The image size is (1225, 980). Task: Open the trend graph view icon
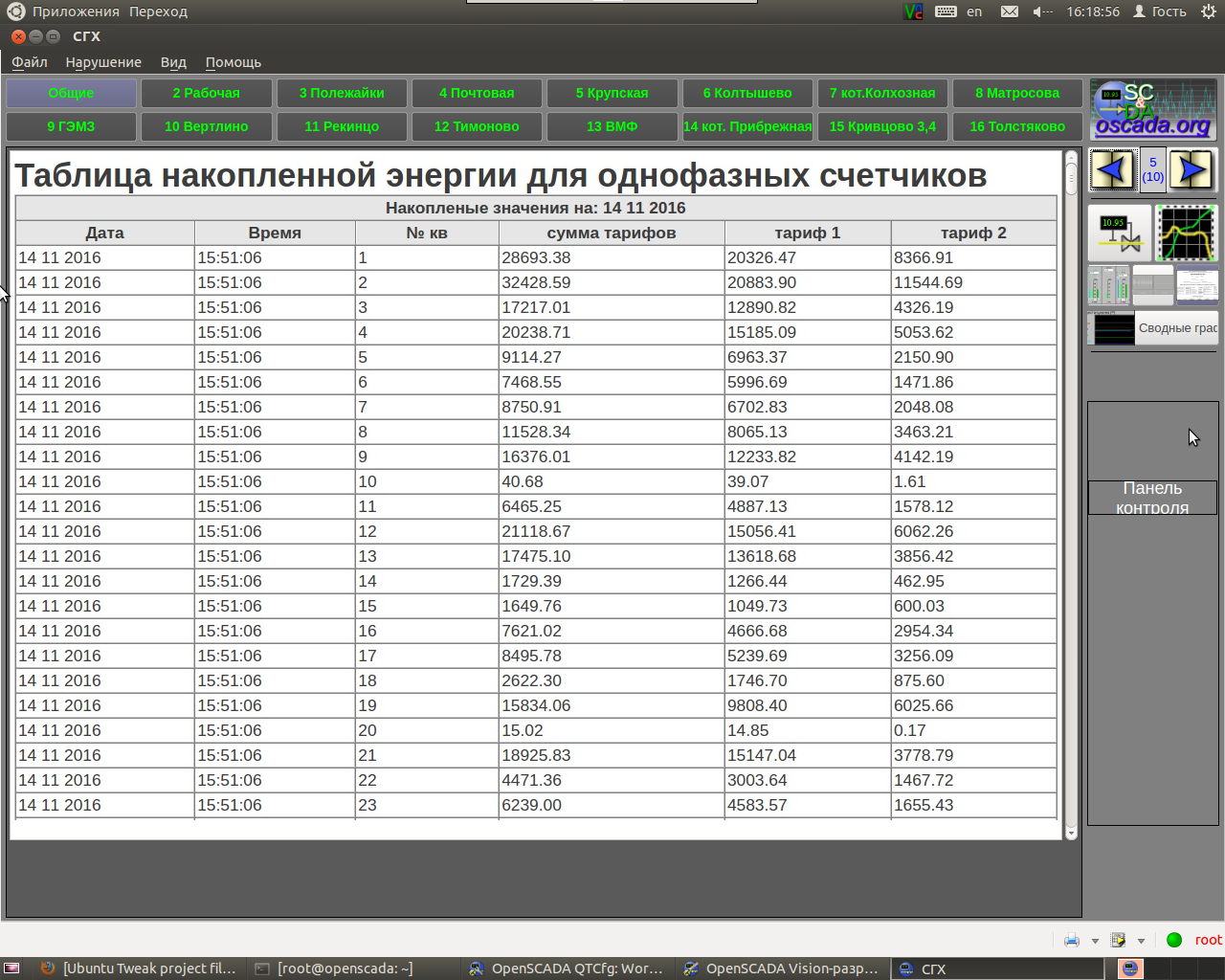click(1187, 234)
